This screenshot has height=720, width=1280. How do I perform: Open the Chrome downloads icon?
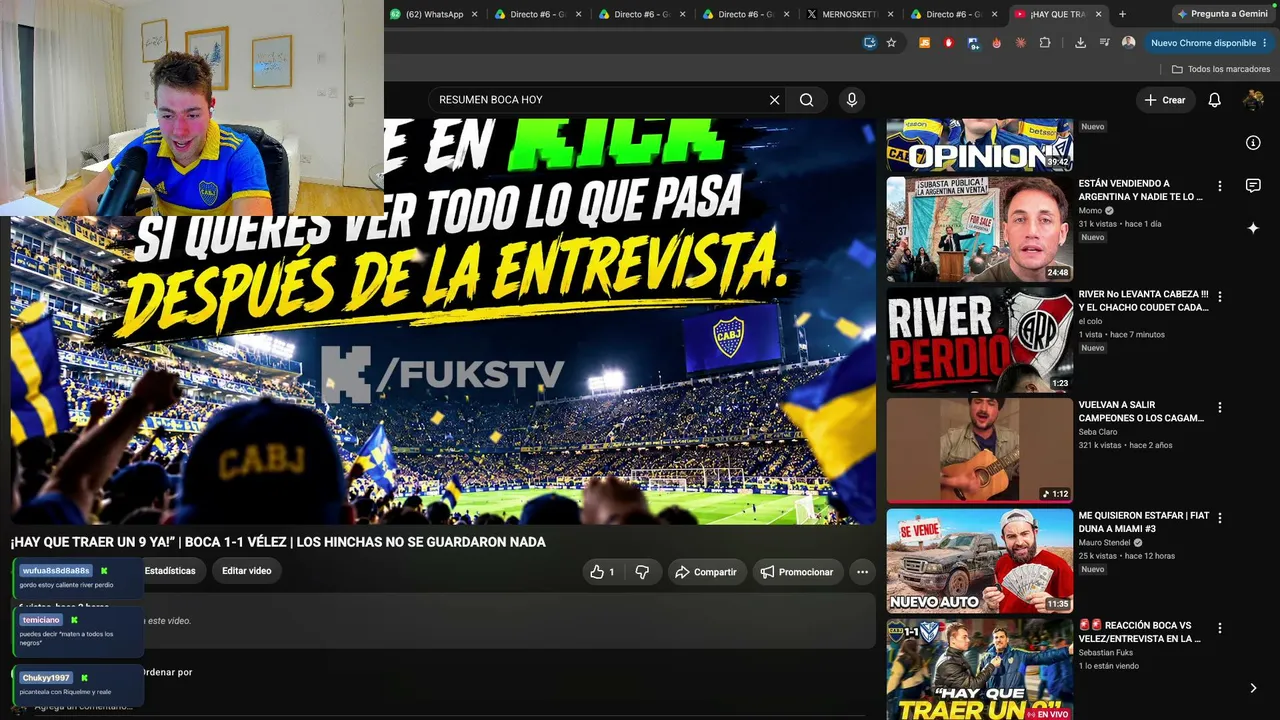click(1080, 43)
